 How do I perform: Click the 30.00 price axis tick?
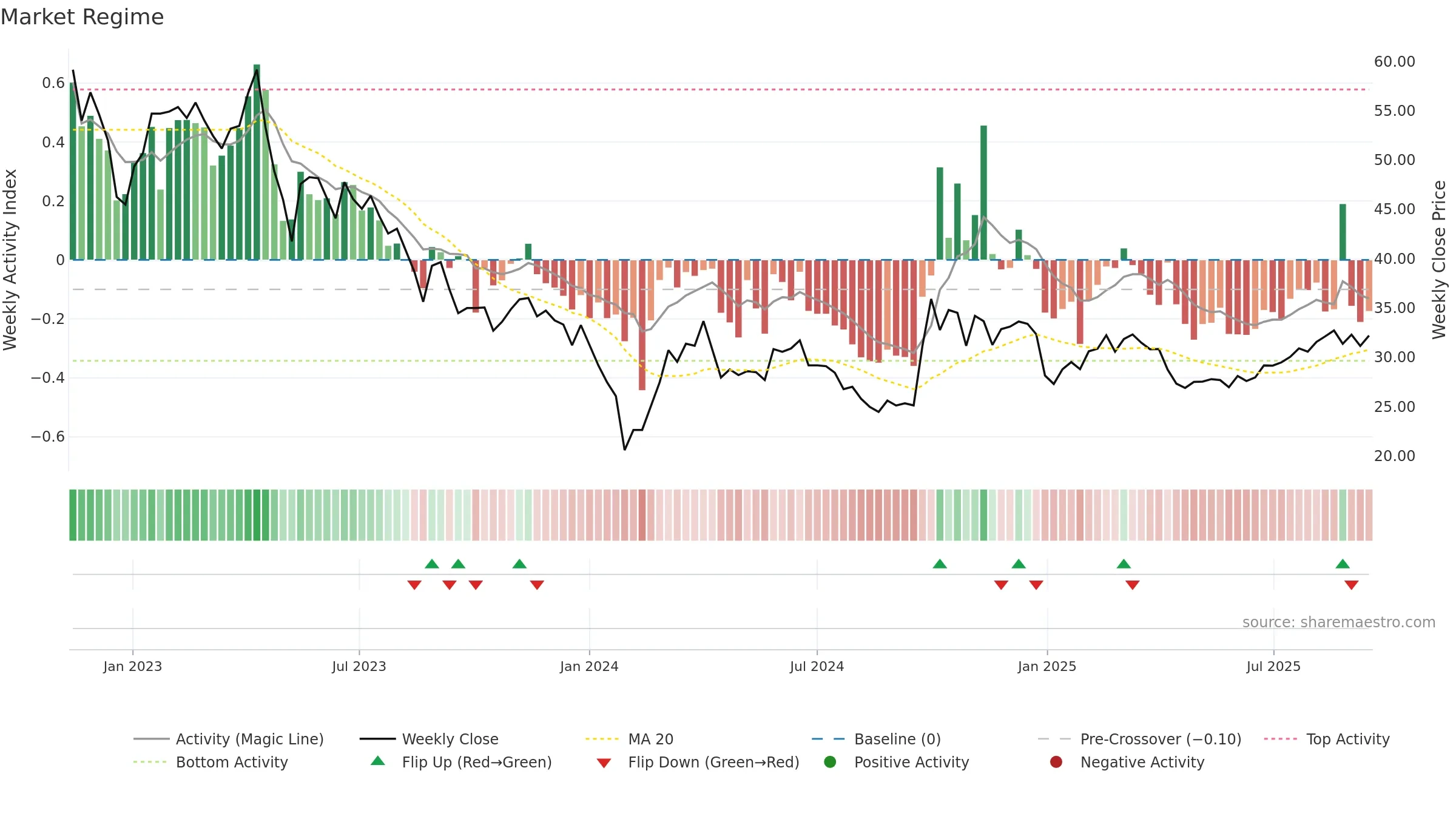(1395, 357)
